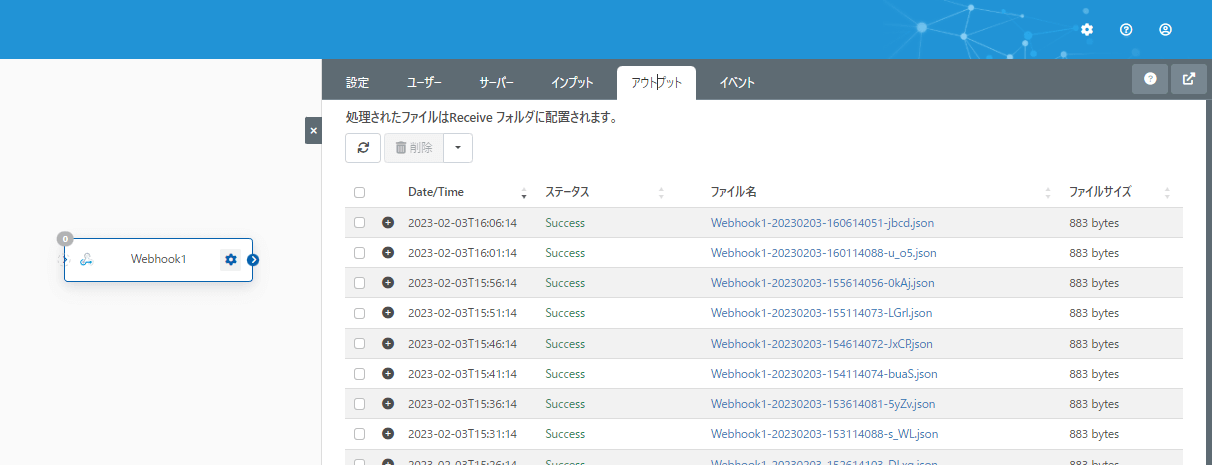Screen dimensions: 1212x465
Task: Select the Webhook1 connector label on the canvas
Action: point(158,260)
